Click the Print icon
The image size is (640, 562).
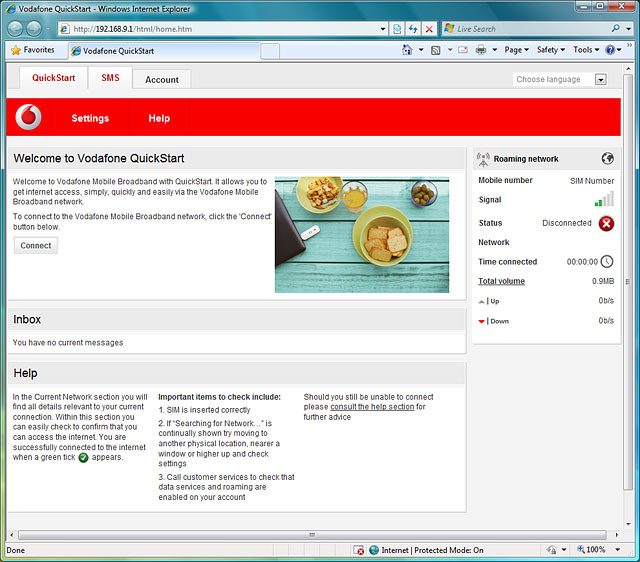tap(481, 50)
